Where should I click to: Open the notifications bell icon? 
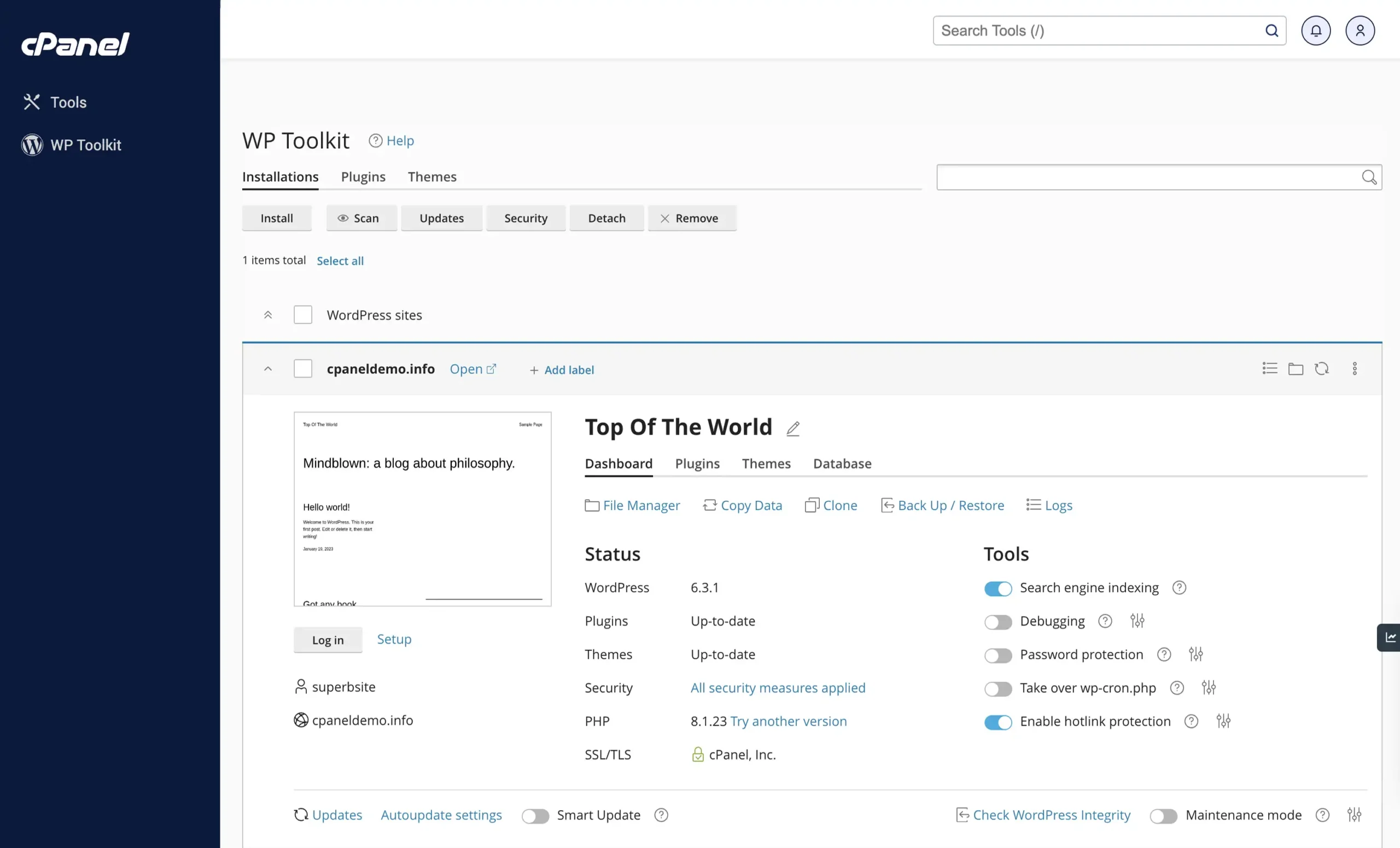click(x=1315, y=31)
